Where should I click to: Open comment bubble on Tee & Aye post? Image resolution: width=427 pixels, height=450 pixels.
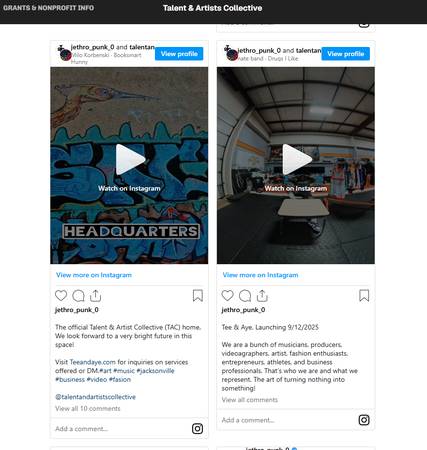[x=245, y=296]
